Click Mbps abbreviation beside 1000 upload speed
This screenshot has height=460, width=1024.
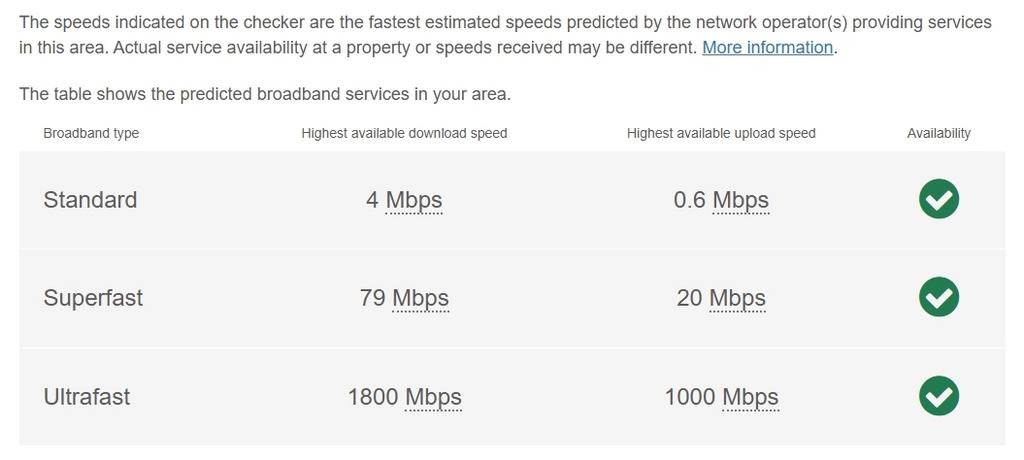[750, 397]
